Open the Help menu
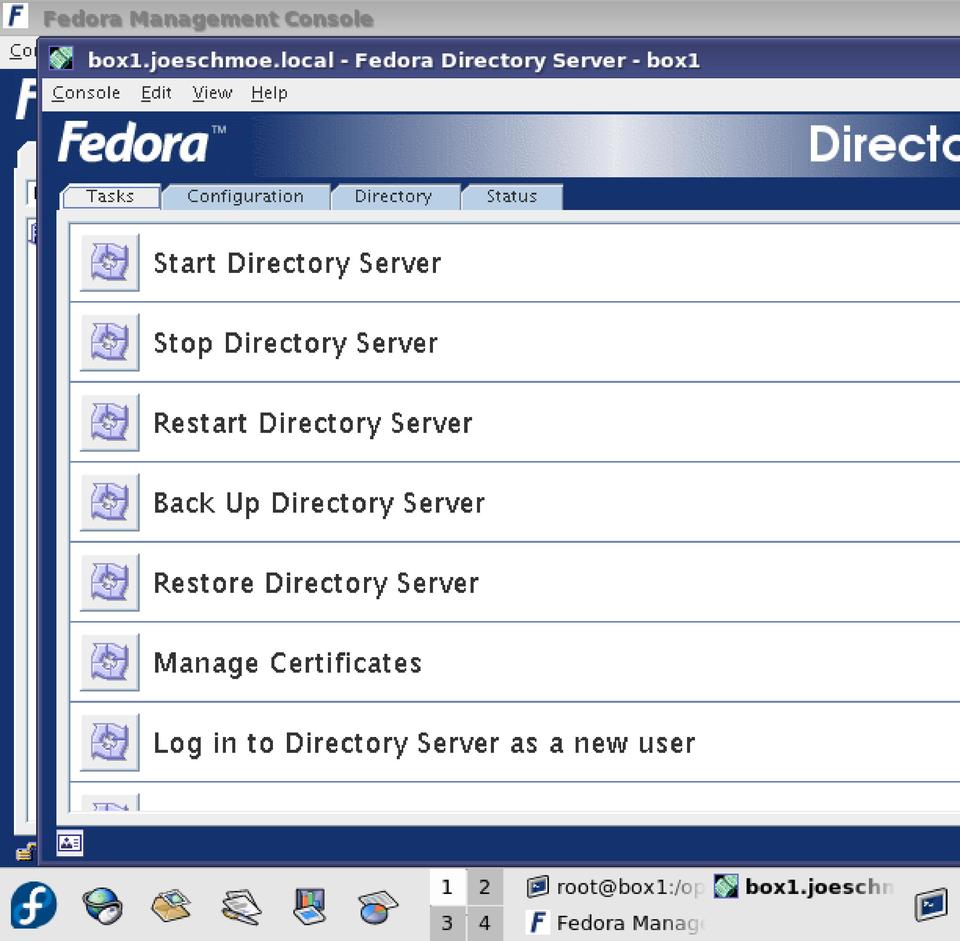This screenshot has height=941, width=960. pos(269,93)
